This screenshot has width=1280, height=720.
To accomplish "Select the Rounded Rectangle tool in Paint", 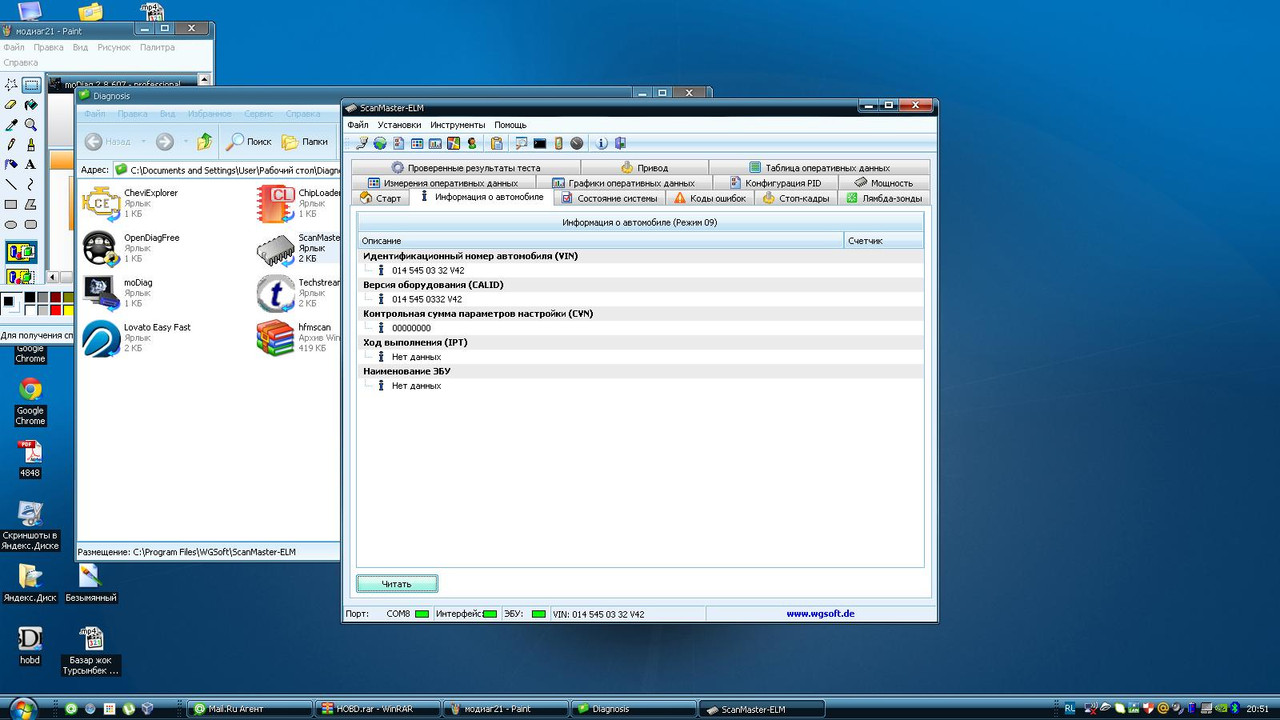I will [x=31, y=225].
